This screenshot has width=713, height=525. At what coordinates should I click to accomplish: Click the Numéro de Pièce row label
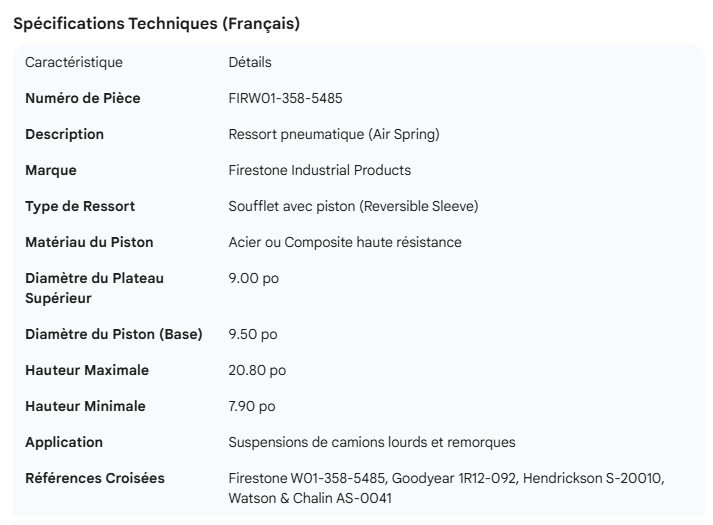(83, 98)
